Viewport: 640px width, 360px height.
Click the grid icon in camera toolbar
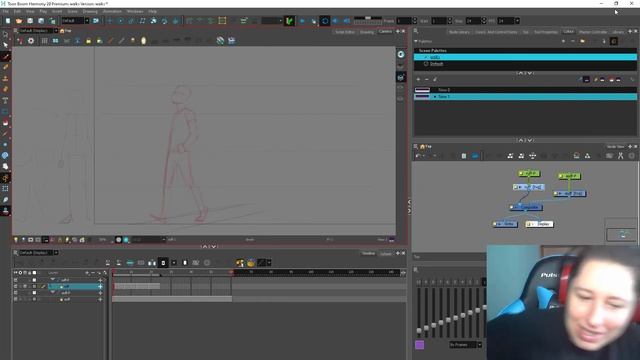(x=44, y=41)
